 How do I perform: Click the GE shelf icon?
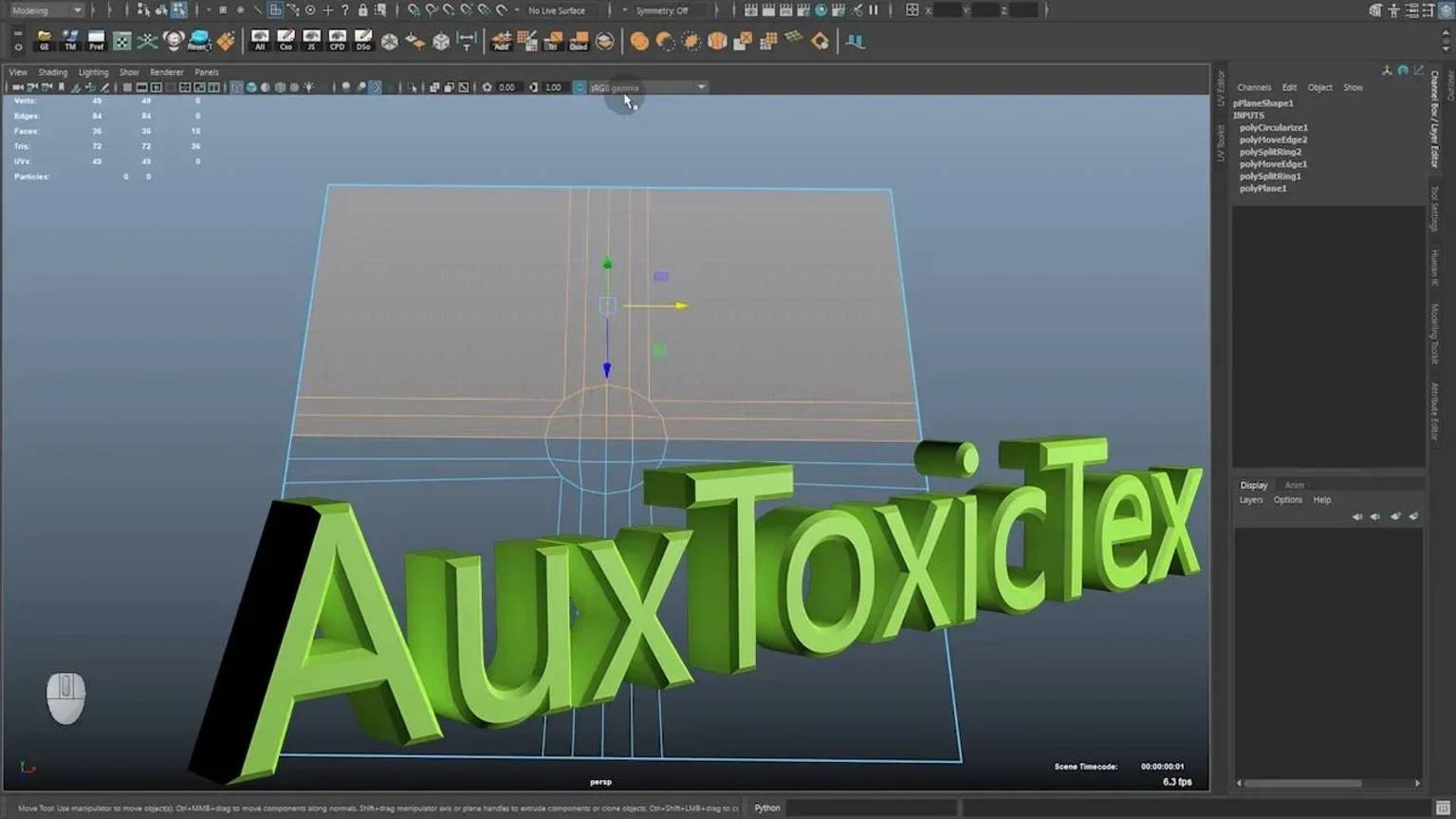pyautogui.click(x=44, y=41)
